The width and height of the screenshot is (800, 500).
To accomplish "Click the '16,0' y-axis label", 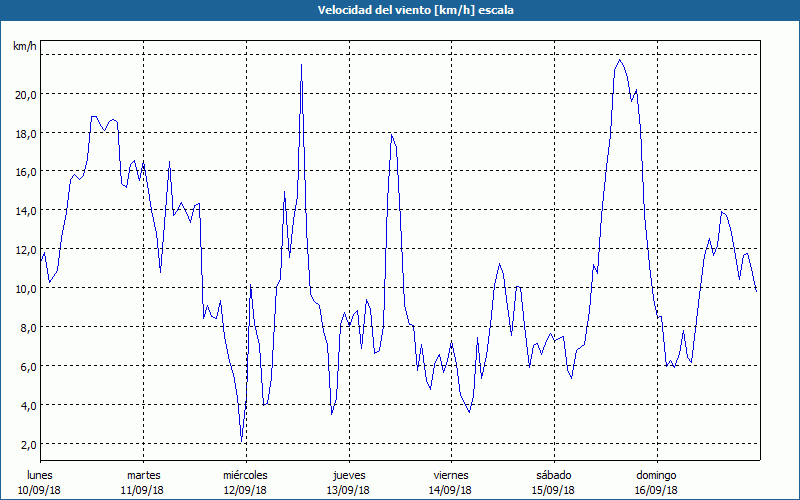I will click(26, 172).
